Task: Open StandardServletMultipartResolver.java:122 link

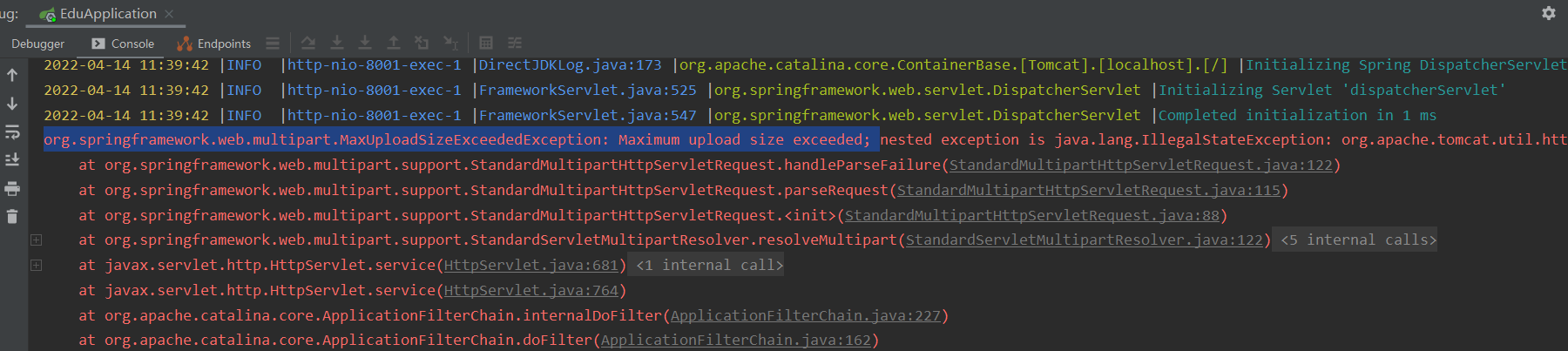Action: click(x=1085, y=240)
